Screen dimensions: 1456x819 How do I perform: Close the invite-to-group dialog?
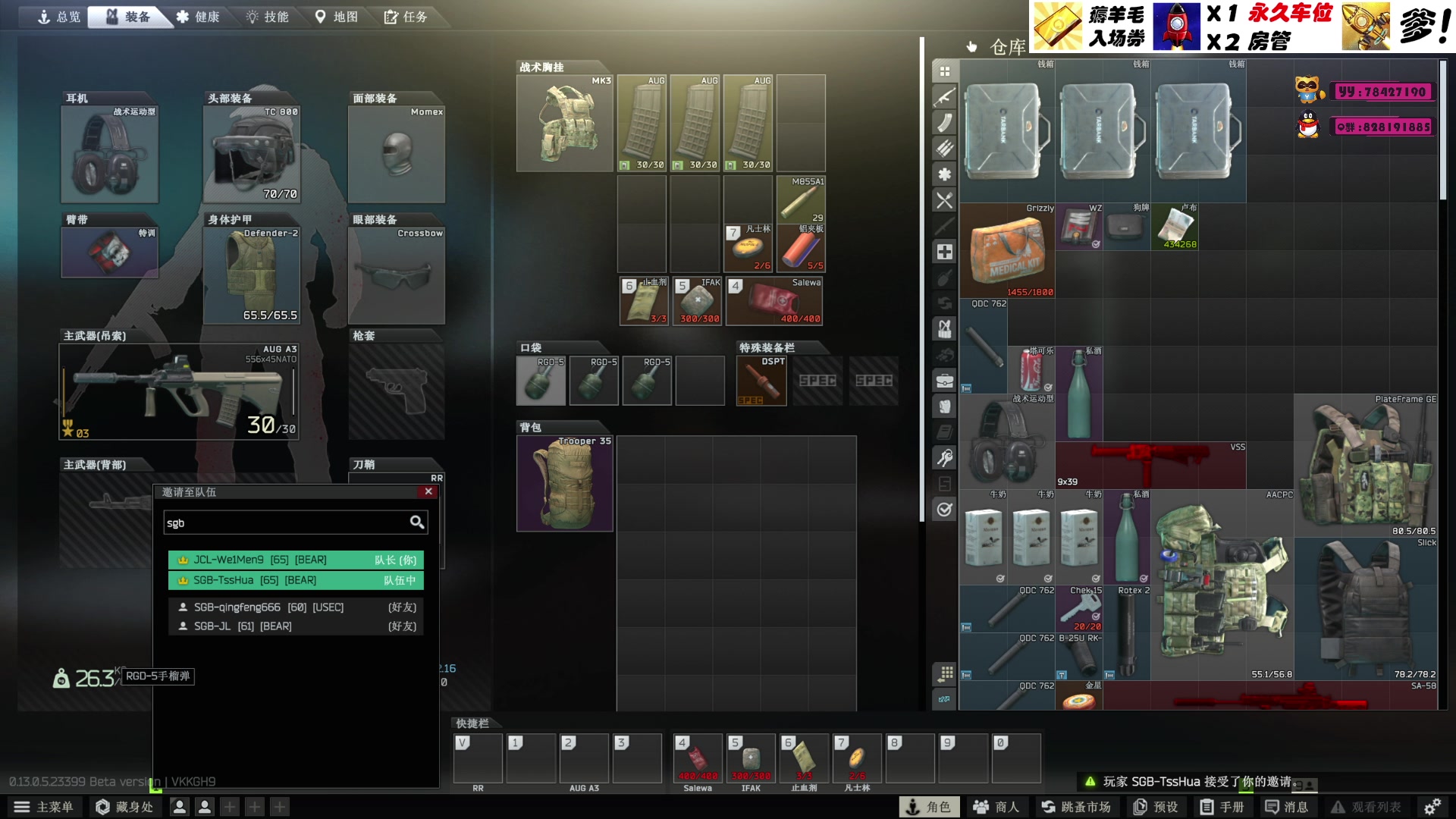(x=428, y=492)
